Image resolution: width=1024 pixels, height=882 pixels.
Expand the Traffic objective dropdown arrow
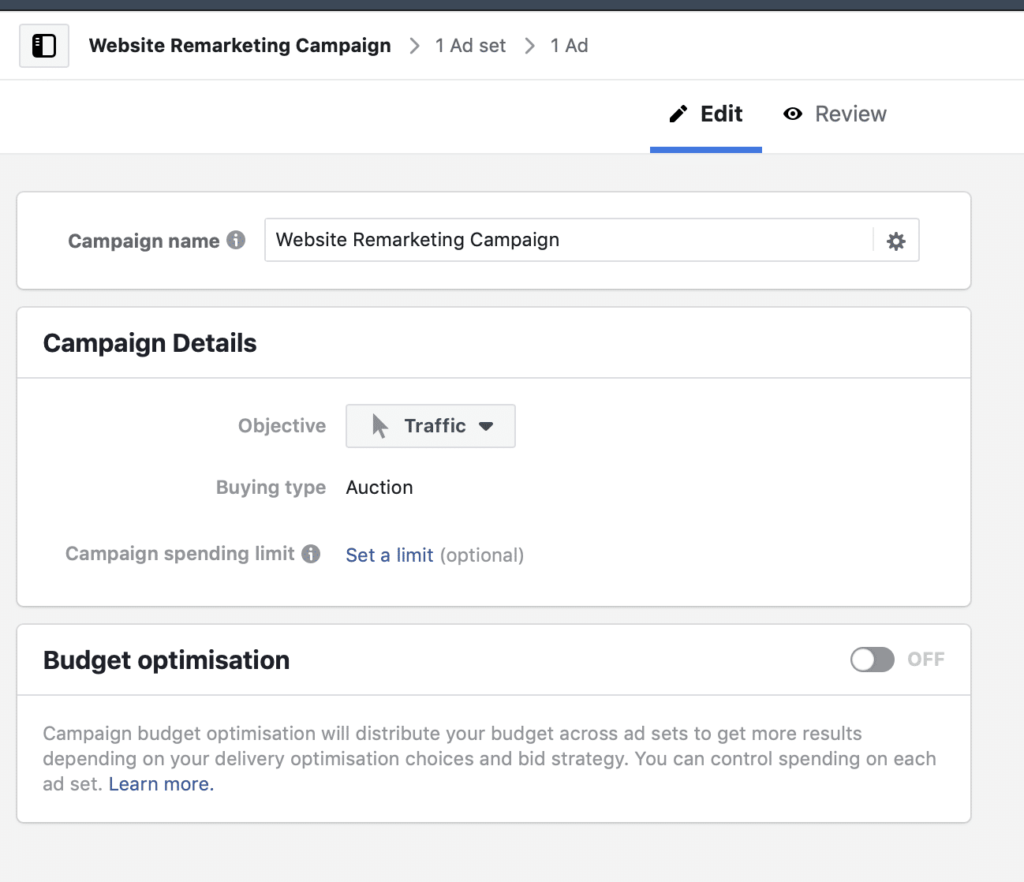(x=486, y=426)
